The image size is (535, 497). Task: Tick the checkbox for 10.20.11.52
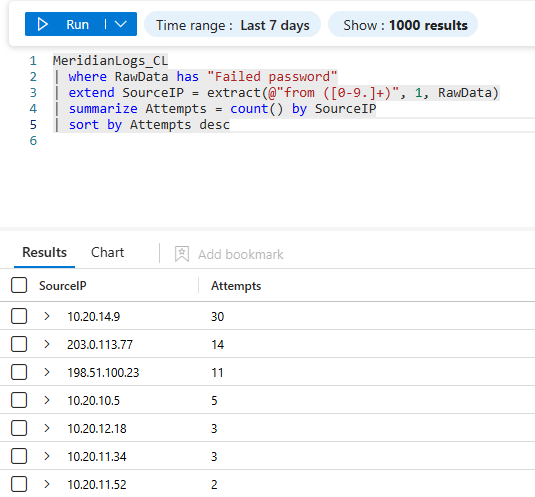pos(19,484)
